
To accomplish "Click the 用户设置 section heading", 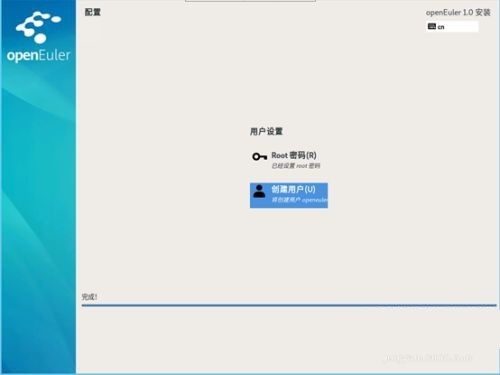I will (x=266, y=131).
